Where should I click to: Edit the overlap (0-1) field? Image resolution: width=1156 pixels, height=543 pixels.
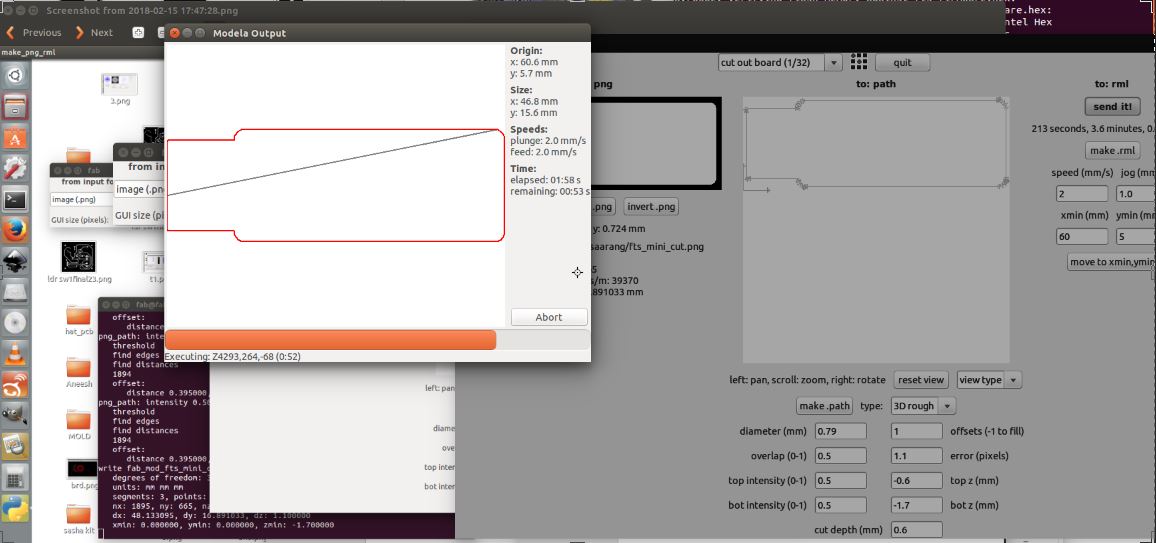coord(840,456)
